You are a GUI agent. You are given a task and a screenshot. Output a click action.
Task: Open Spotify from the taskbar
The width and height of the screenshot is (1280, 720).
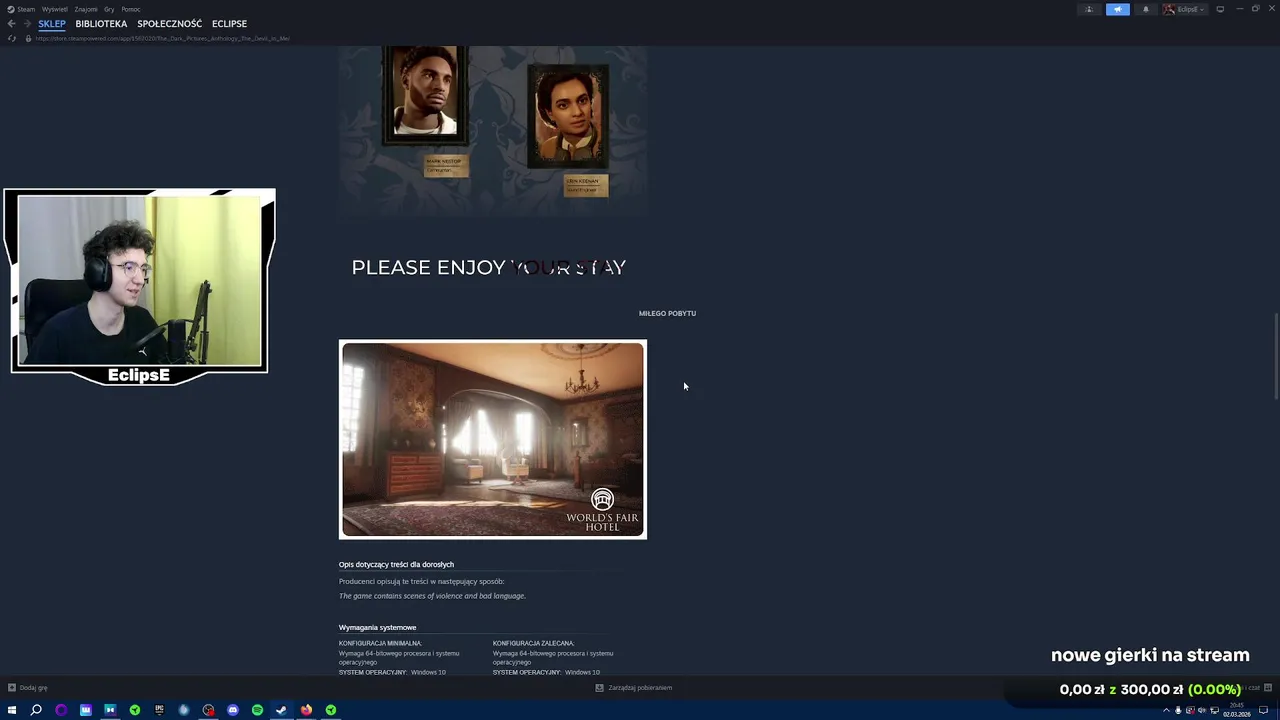257,710
